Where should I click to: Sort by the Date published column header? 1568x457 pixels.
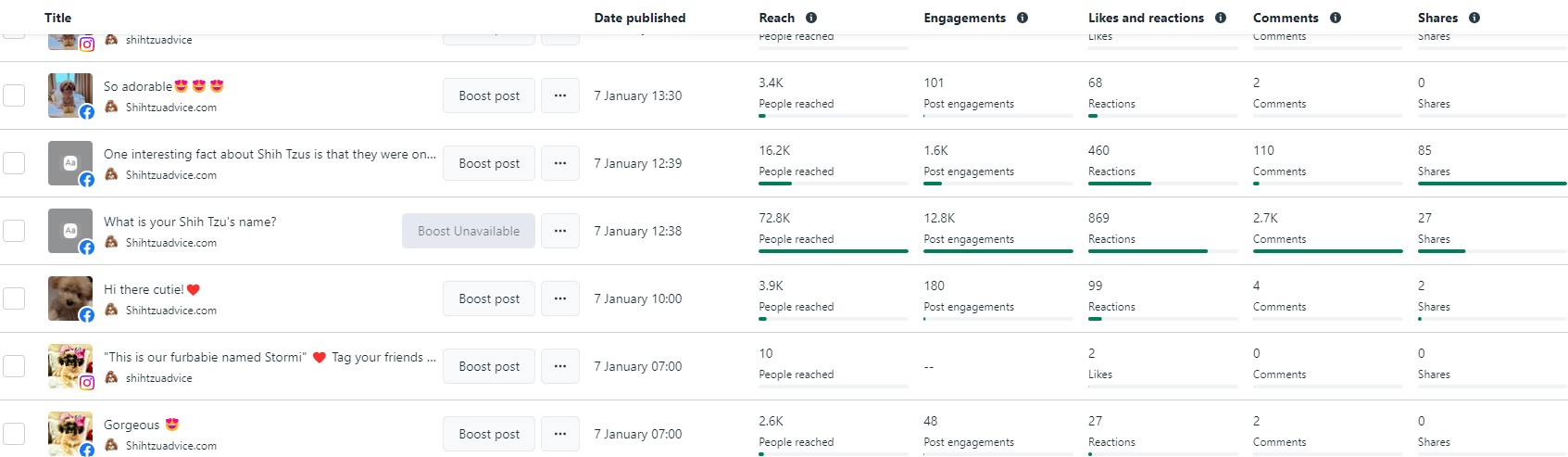point(640,18)
